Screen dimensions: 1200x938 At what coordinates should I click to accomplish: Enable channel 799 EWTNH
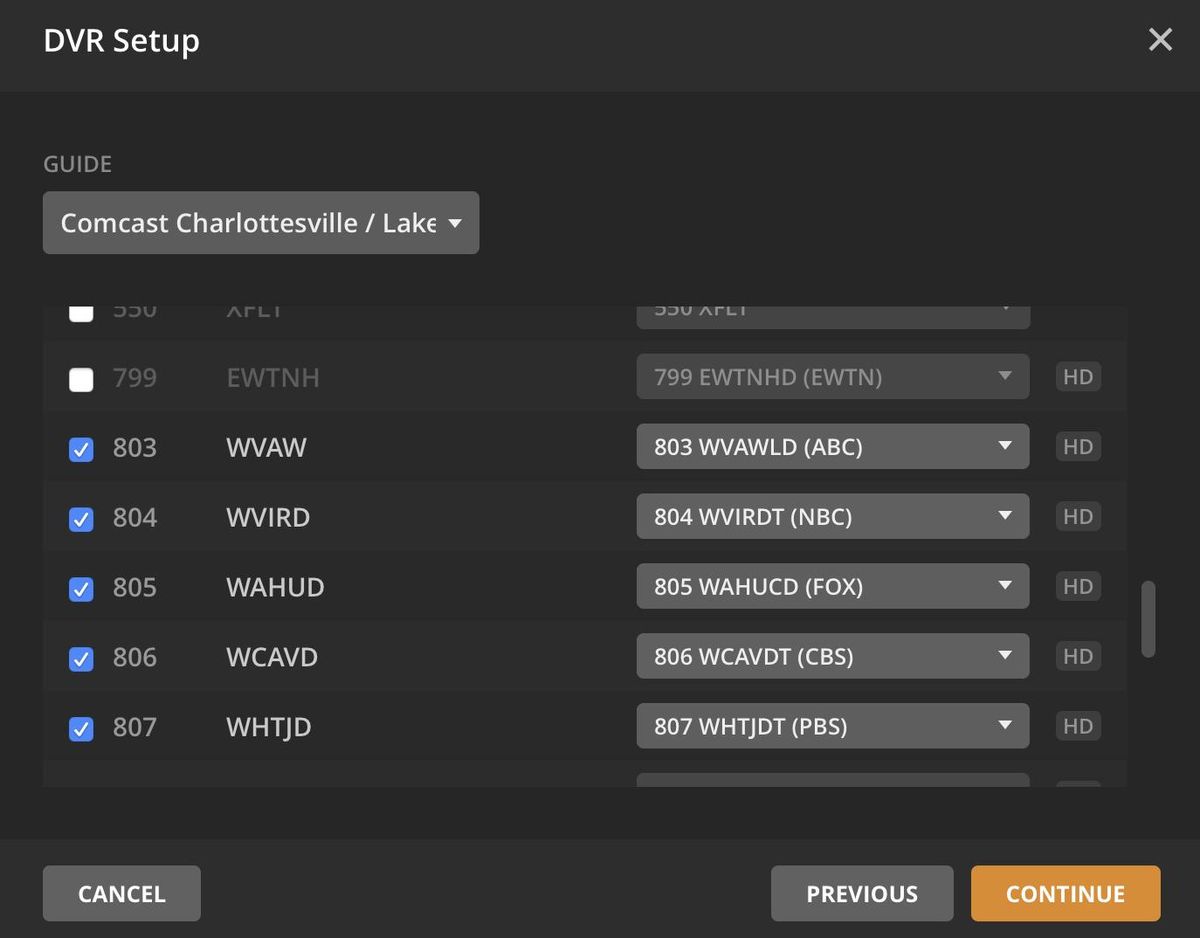point(80,379)
